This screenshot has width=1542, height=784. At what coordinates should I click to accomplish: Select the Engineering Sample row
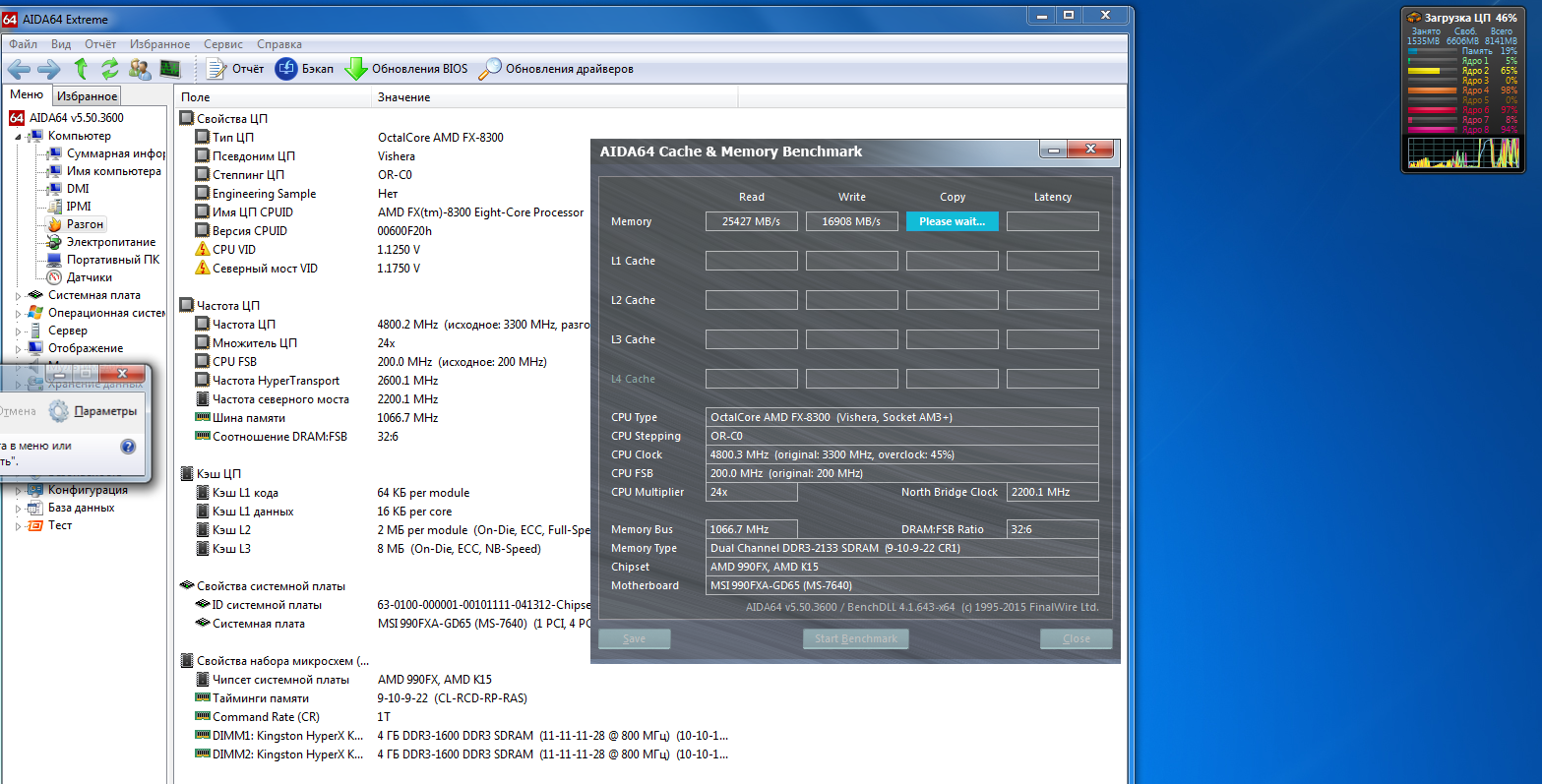pos(384,194)
